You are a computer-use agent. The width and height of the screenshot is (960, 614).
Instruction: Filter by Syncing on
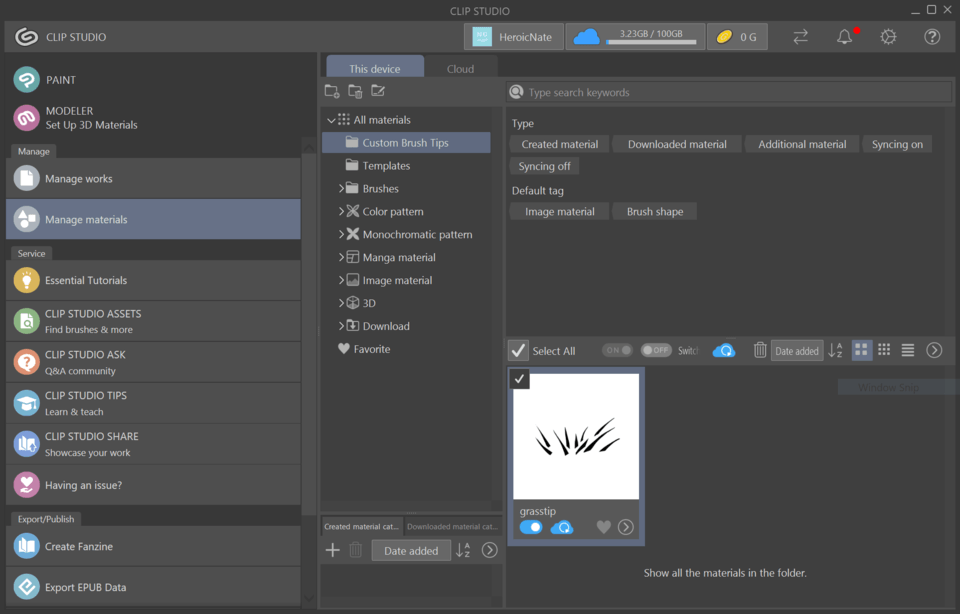tap(897, 144)
